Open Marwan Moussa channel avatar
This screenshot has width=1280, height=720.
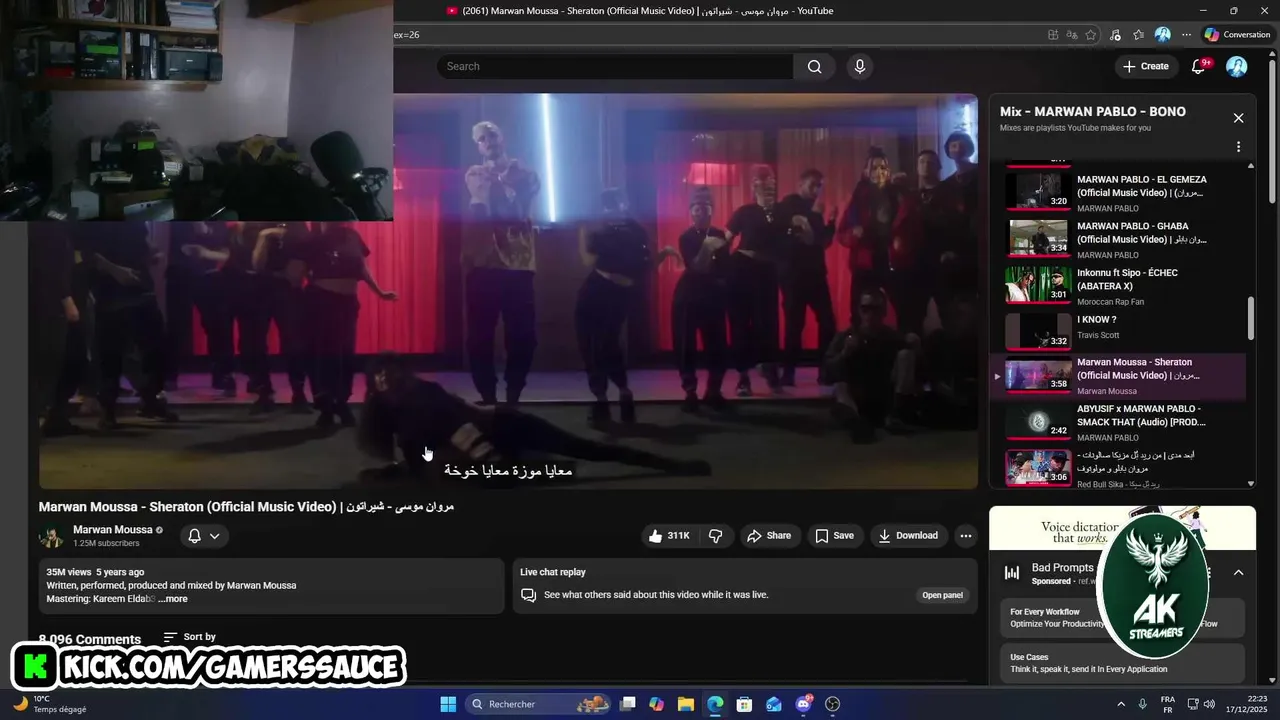51,537
